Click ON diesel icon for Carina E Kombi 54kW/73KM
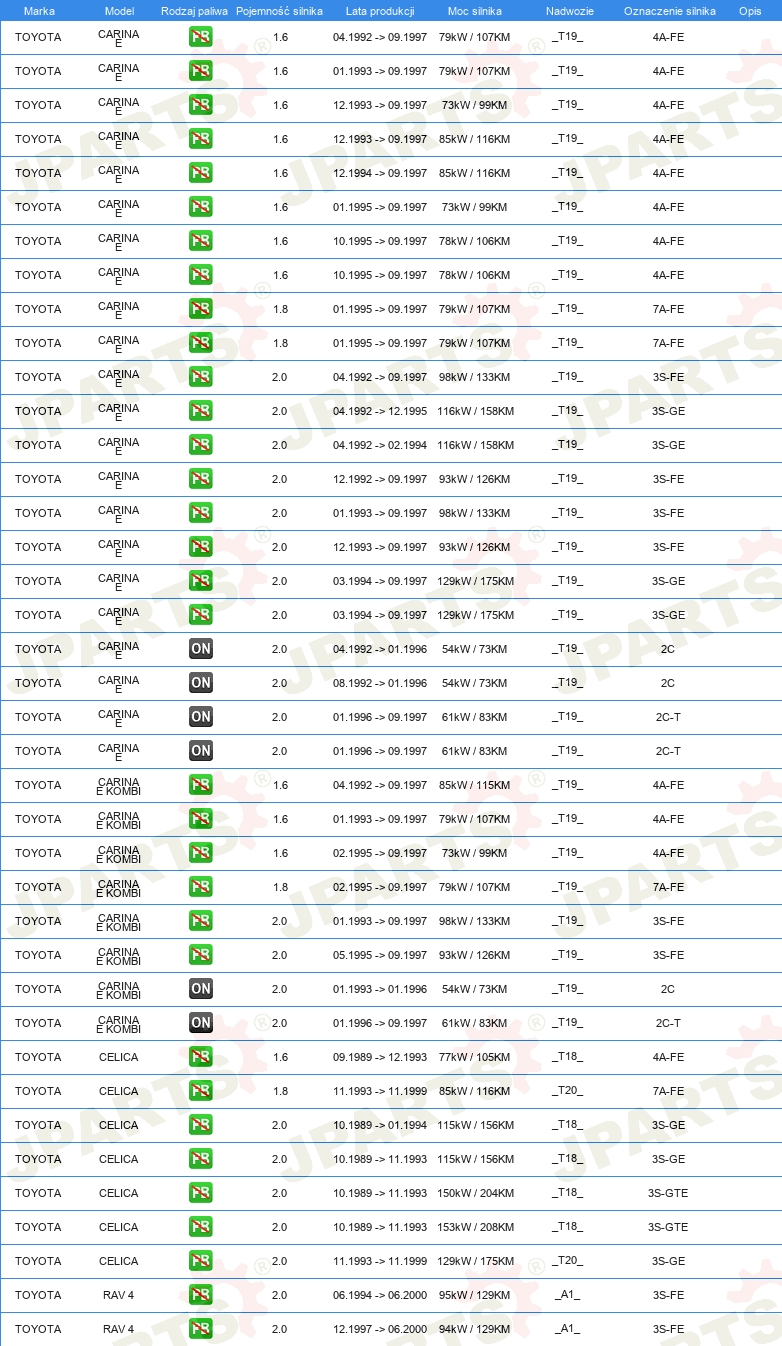The height and width of the screenshot is (1346, 782). [200, 989]
